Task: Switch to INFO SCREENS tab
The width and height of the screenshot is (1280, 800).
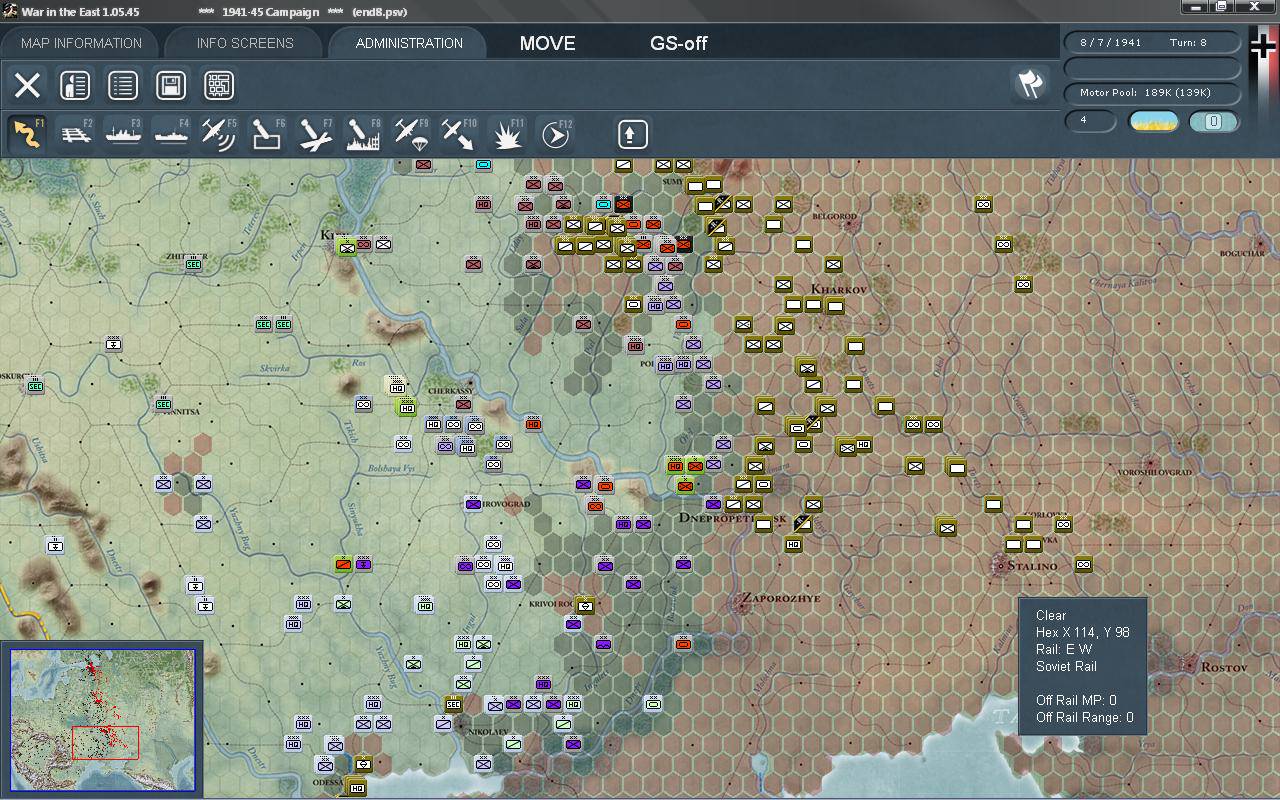Action: [245, 43]
